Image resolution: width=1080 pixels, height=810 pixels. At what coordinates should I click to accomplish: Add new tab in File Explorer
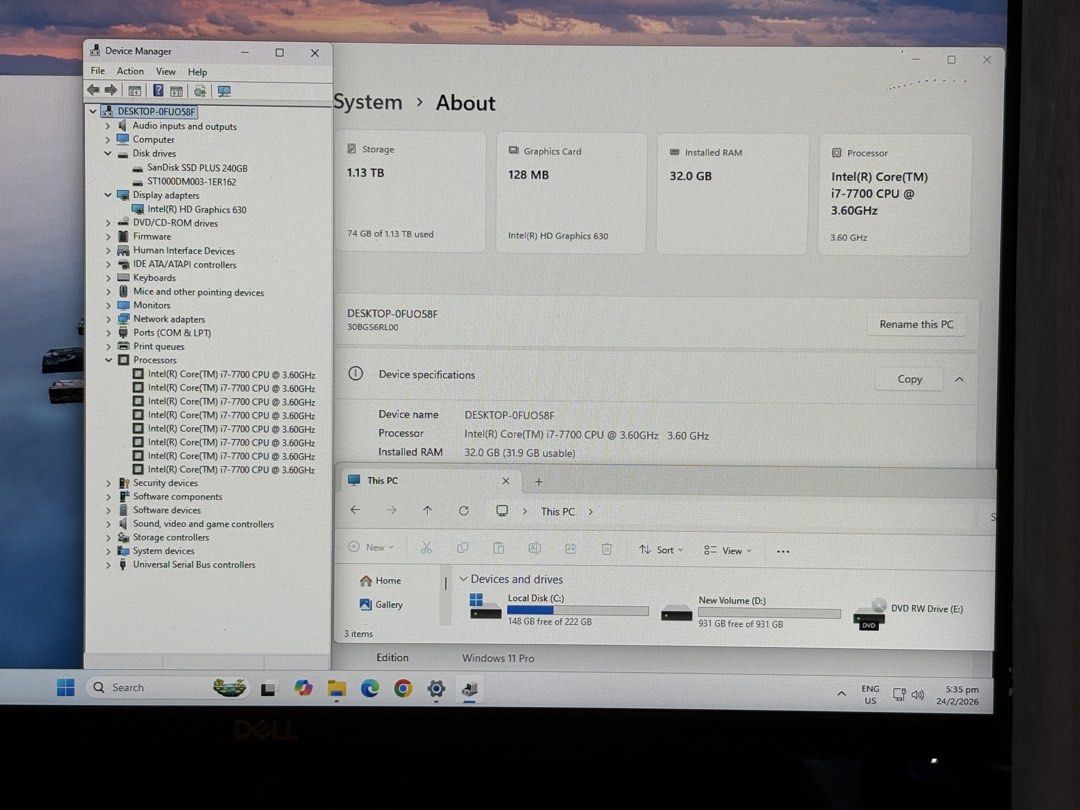(539, 481)
